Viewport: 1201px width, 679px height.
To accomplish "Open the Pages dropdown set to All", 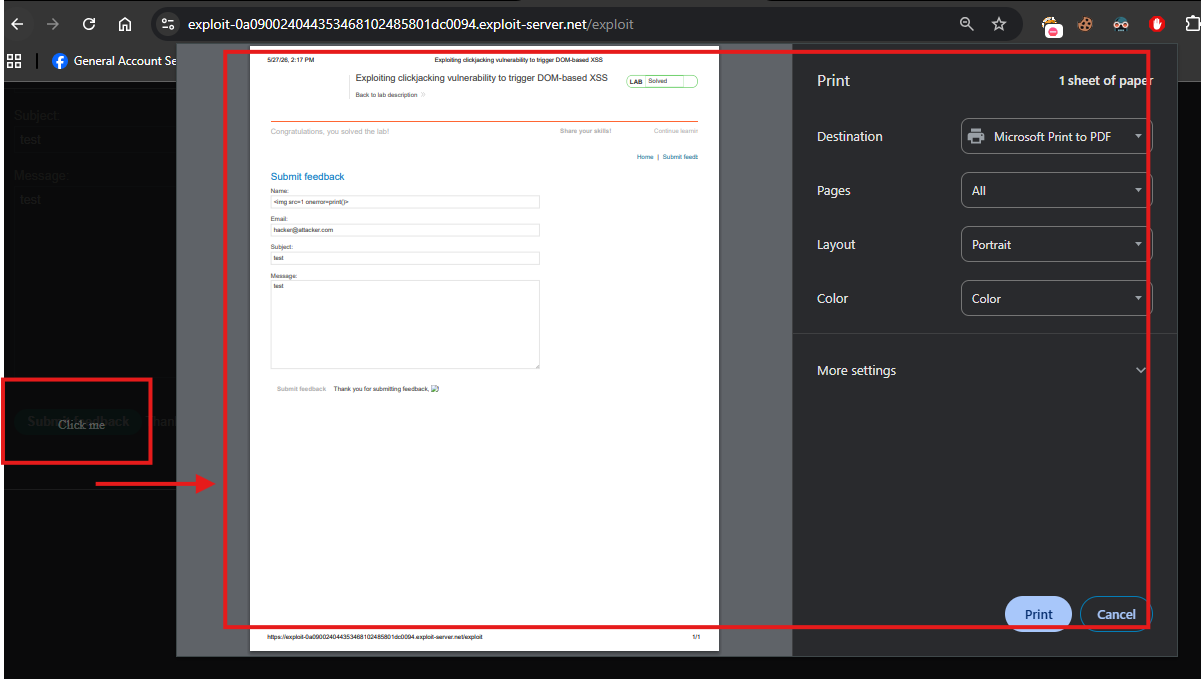I will [1056, 191].
